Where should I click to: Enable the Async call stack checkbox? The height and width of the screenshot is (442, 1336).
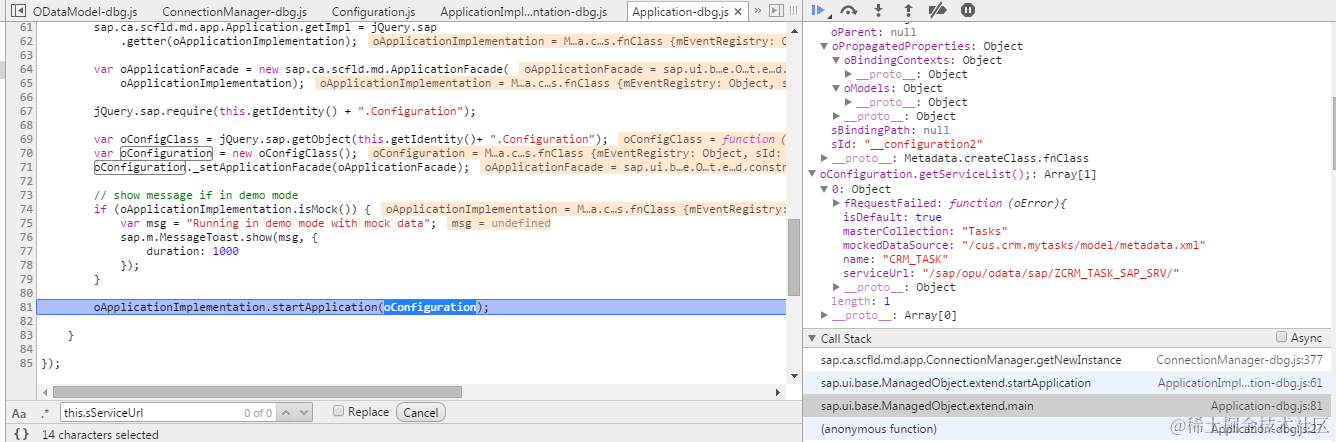pos(1282,338)
